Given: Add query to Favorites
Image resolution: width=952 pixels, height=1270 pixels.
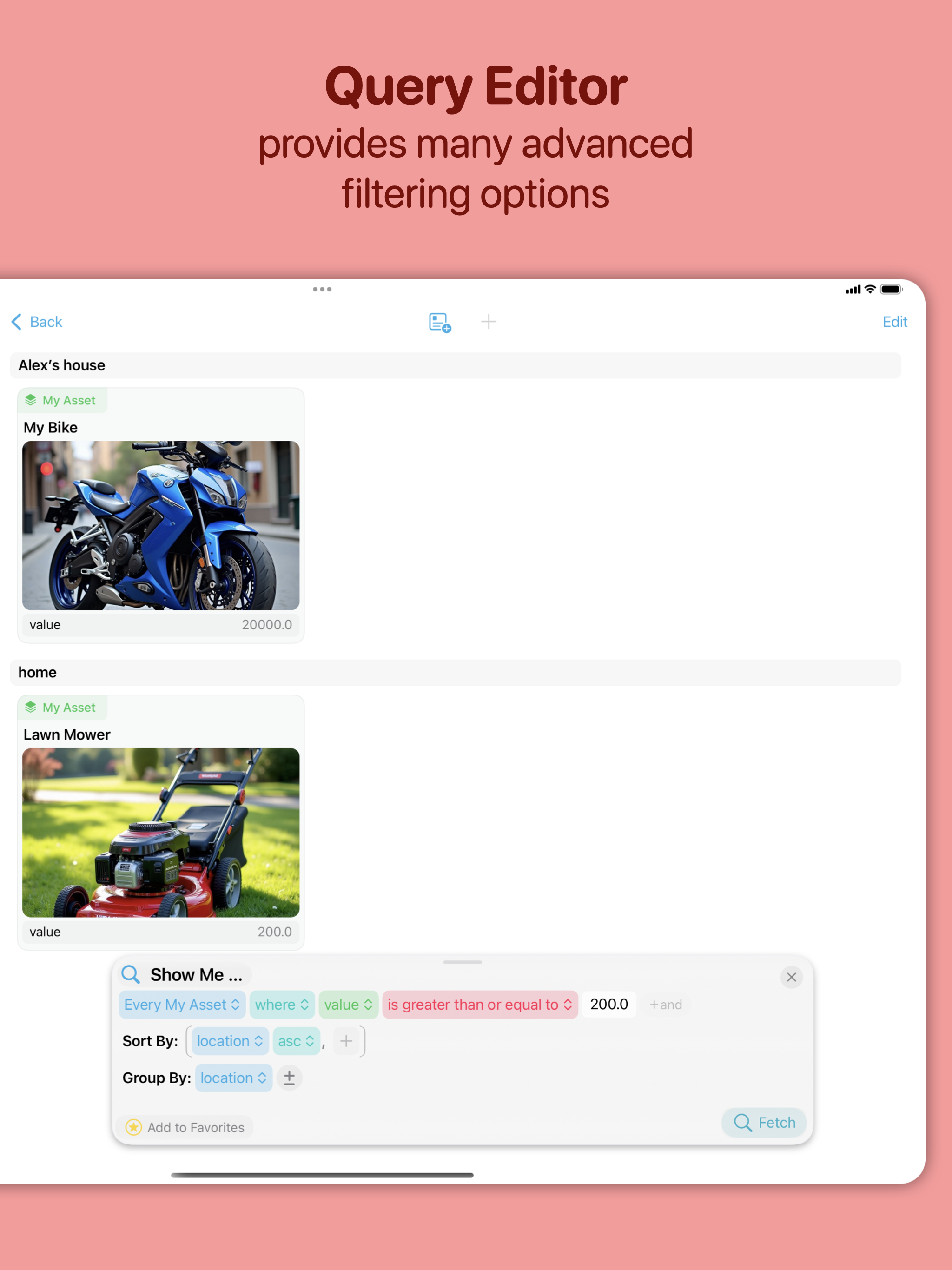Looking at the screenshot, I should coord(185,1128).
